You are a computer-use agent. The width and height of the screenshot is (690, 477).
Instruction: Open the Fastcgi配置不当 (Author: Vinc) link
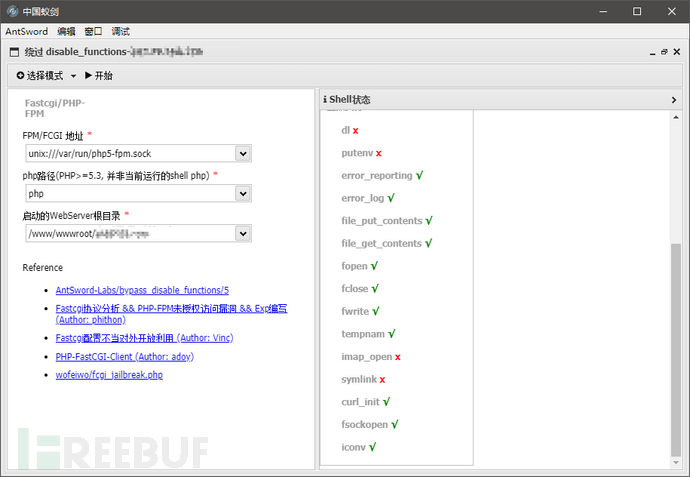(144, 338)
